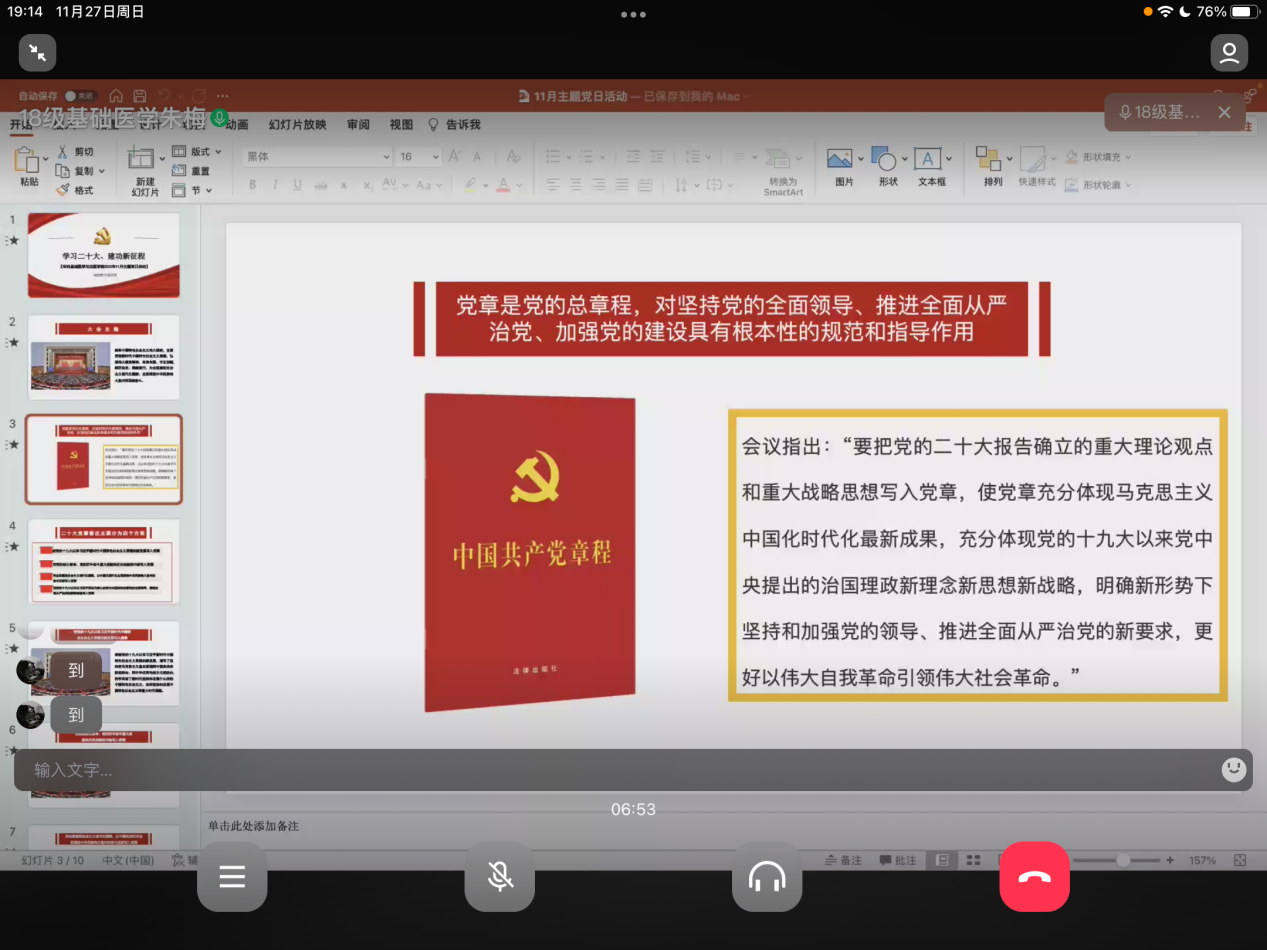This screenshot has width=1267, height=950.
Task: Open the participants profile icon
Action: coord(1229,53)
